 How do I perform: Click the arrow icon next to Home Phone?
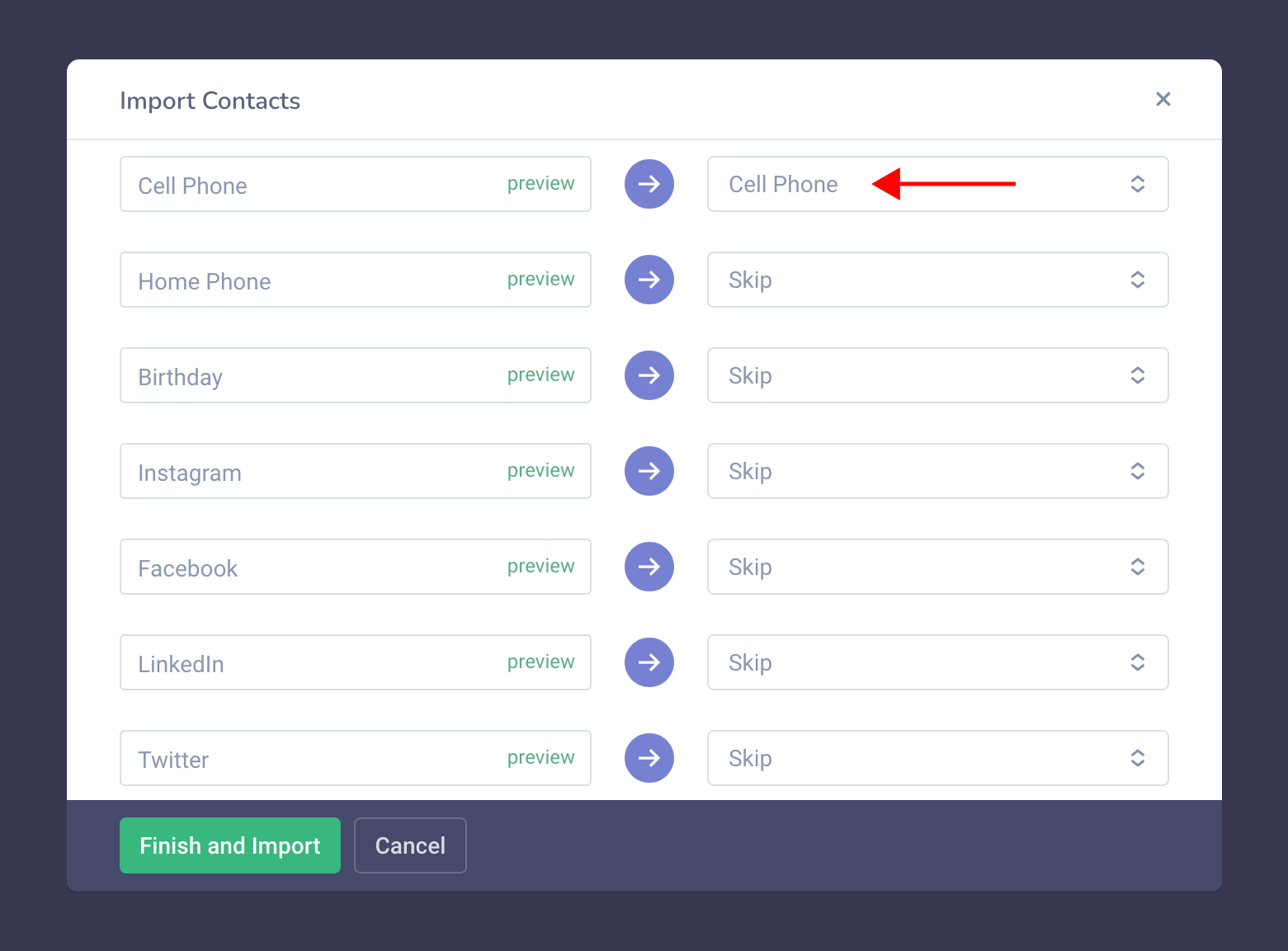(649, 280)
